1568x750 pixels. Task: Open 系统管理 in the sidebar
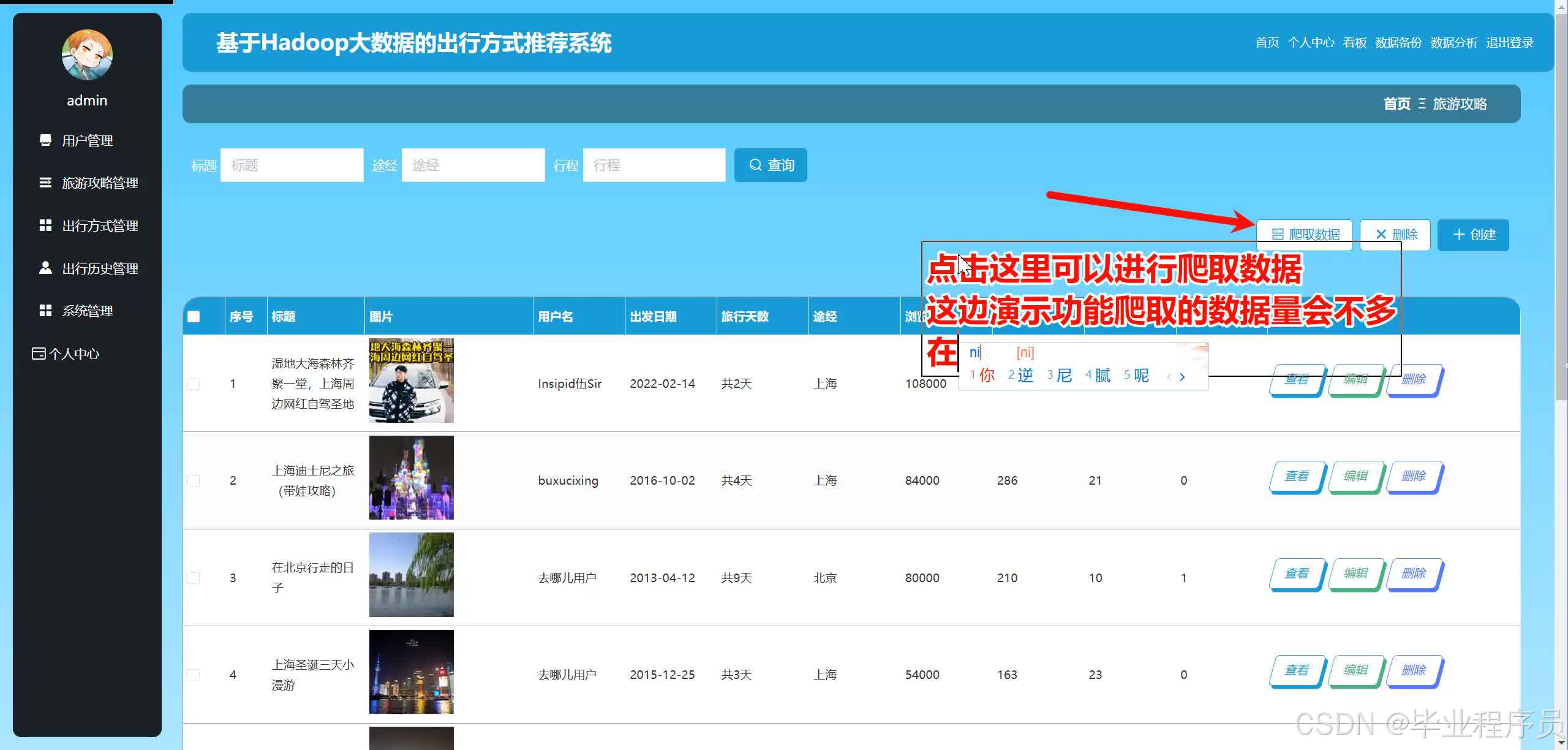pos(87,311)
